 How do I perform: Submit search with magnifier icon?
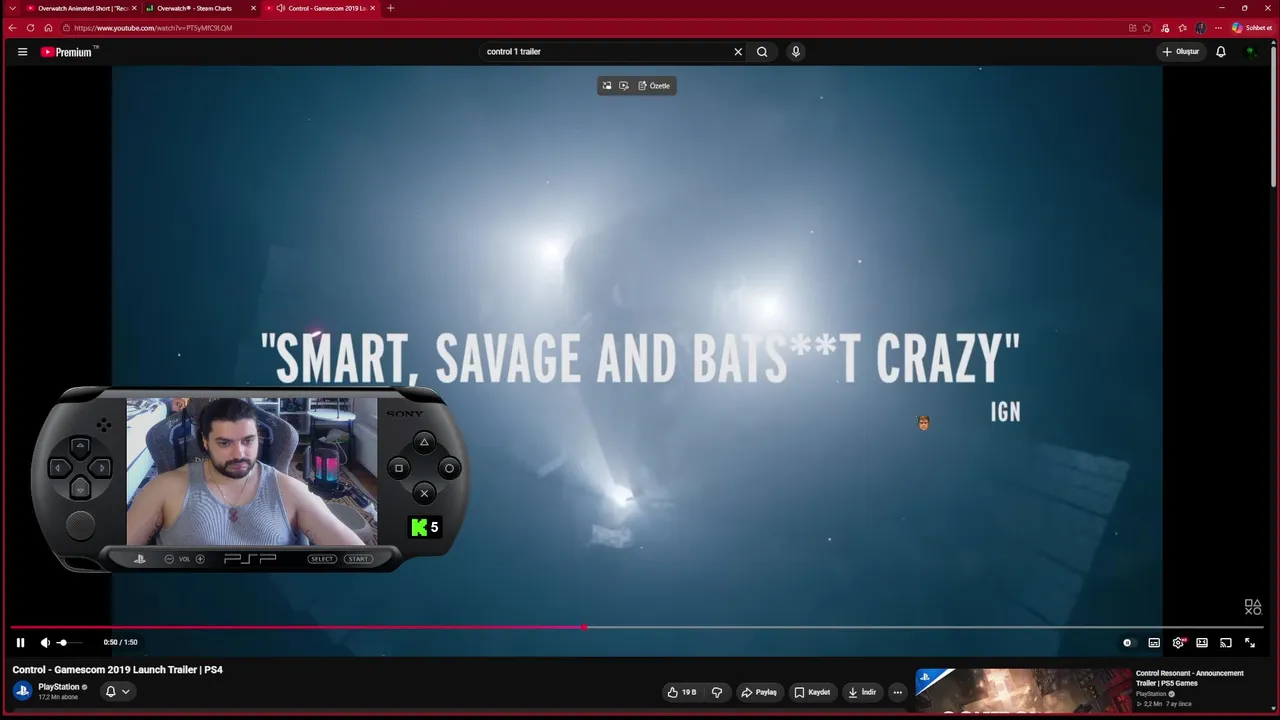762,52
